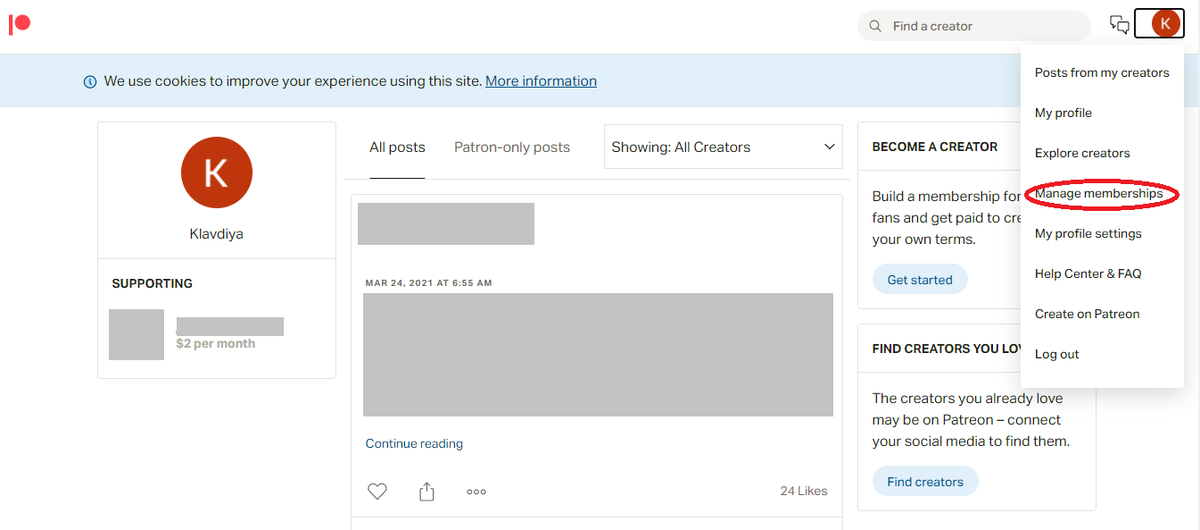The height and width of the screenshot is (530, 1200).
Task: Select Posts from my creators menu item
Action: coord(1102,73)
